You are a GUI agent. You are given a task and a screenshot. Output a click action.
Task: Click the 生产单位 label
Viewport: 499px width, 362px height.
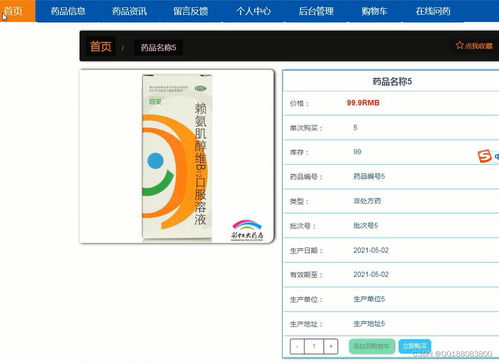tap(306, 299)
